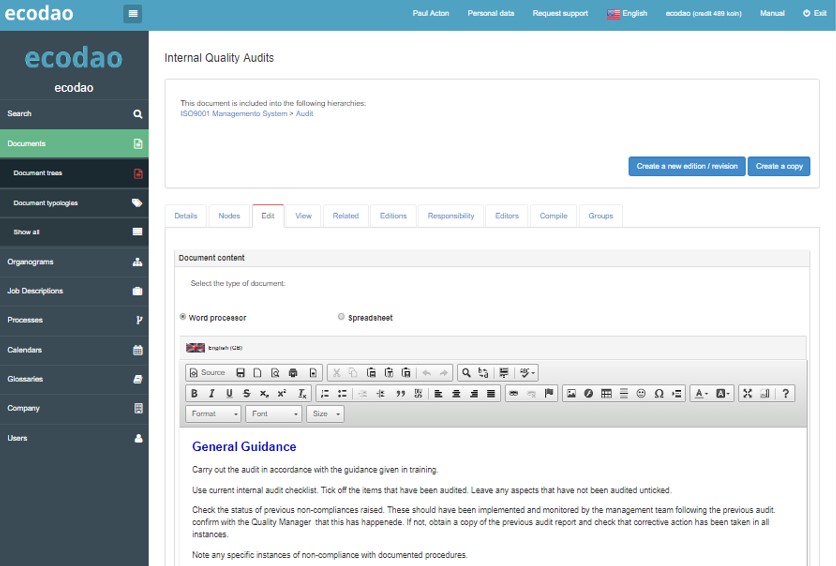Maximize the editor
836x566 pixels.
pos(747,393)
